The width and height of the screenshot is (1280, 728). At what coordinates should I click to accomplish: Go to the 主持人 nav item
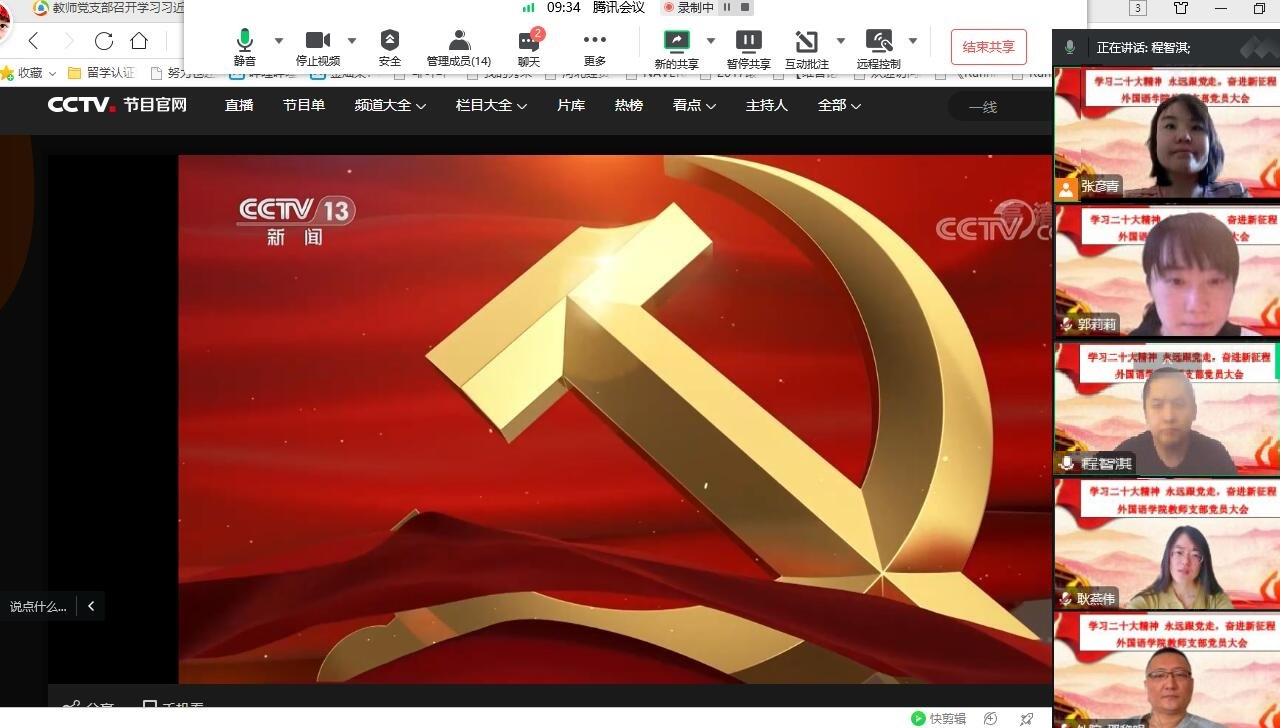click(766, 105)
